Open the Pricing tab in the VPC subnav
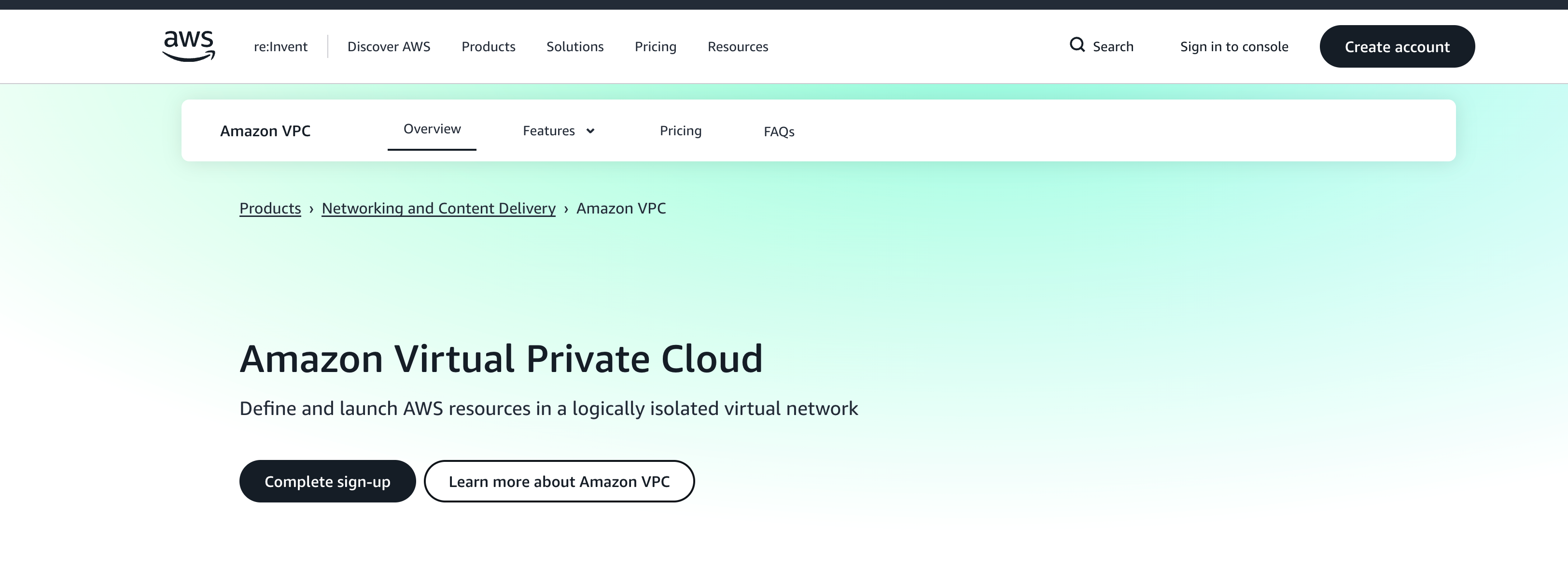Image resolution: width=1568 pixels, height=573 pixels. coord(681,130)
